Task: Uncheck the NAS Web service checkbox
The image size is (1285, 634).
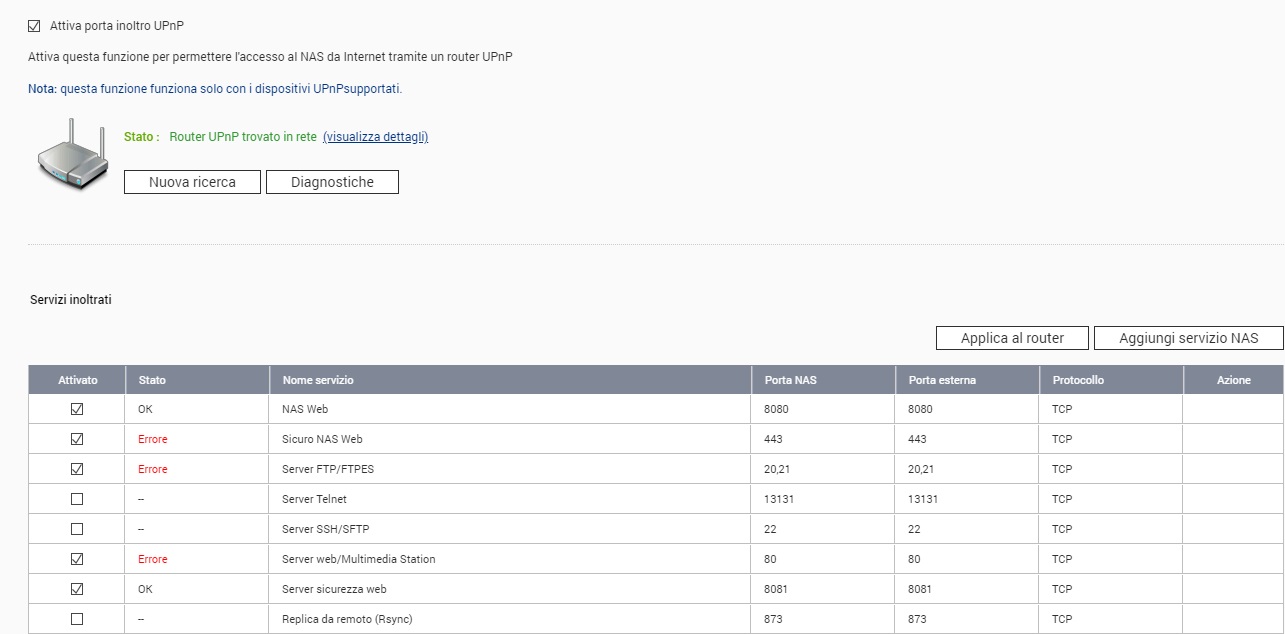Action: [77, 409]
